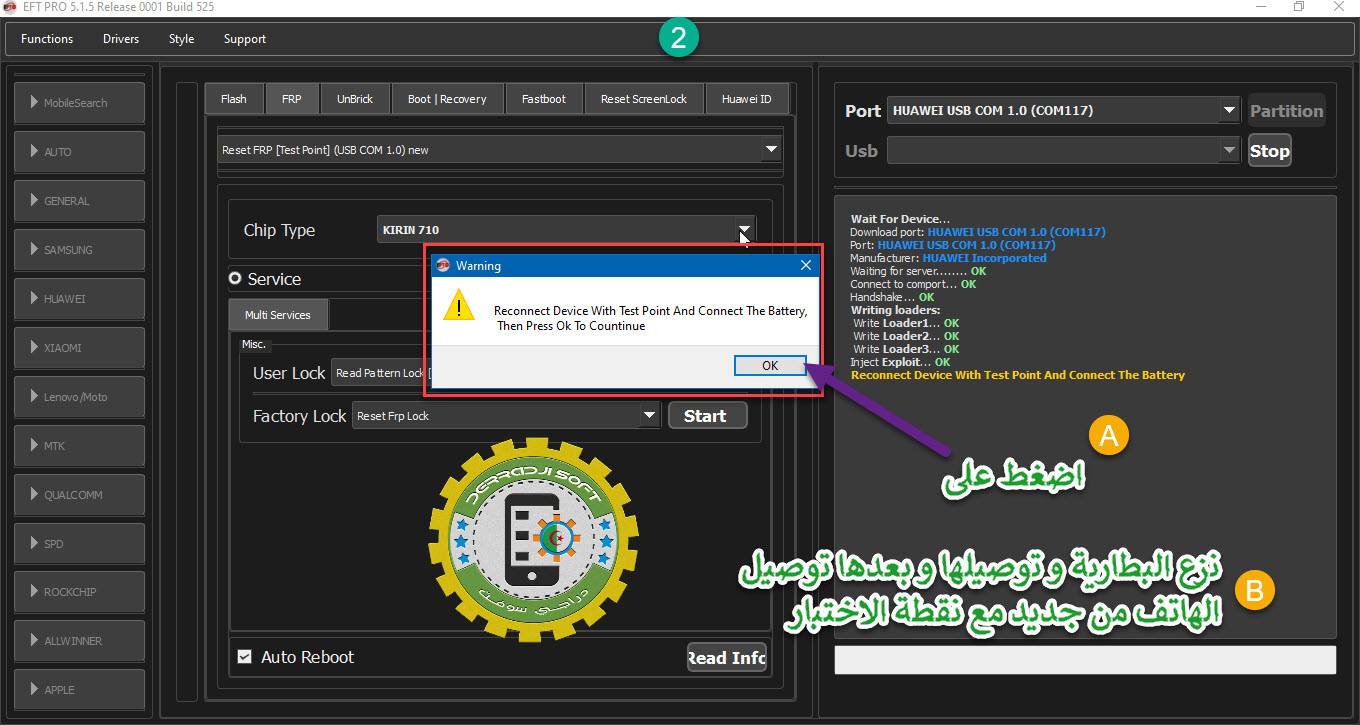This screenshot has width=1360, height=725.
Task: Click the Start button for Factory Lock
Action: click(x=707, y=416)
